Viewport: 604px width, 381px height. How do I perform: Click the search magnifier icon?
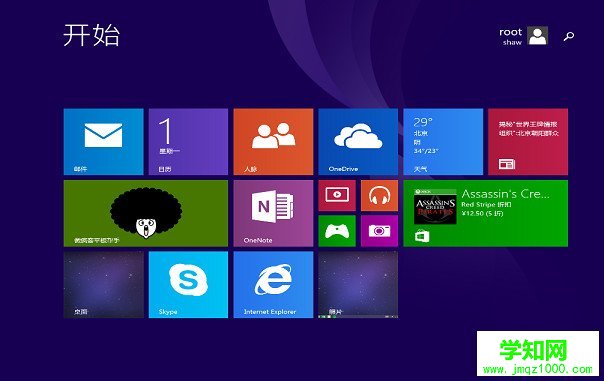(569, 36)
